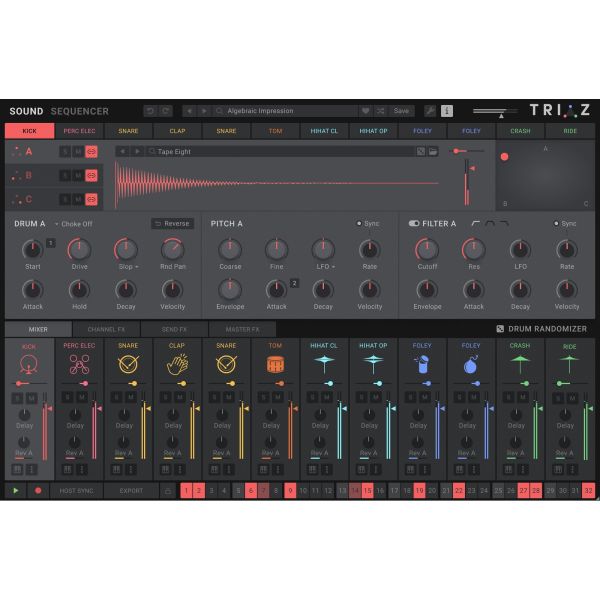Open settings wrench icon

(430, 111)
